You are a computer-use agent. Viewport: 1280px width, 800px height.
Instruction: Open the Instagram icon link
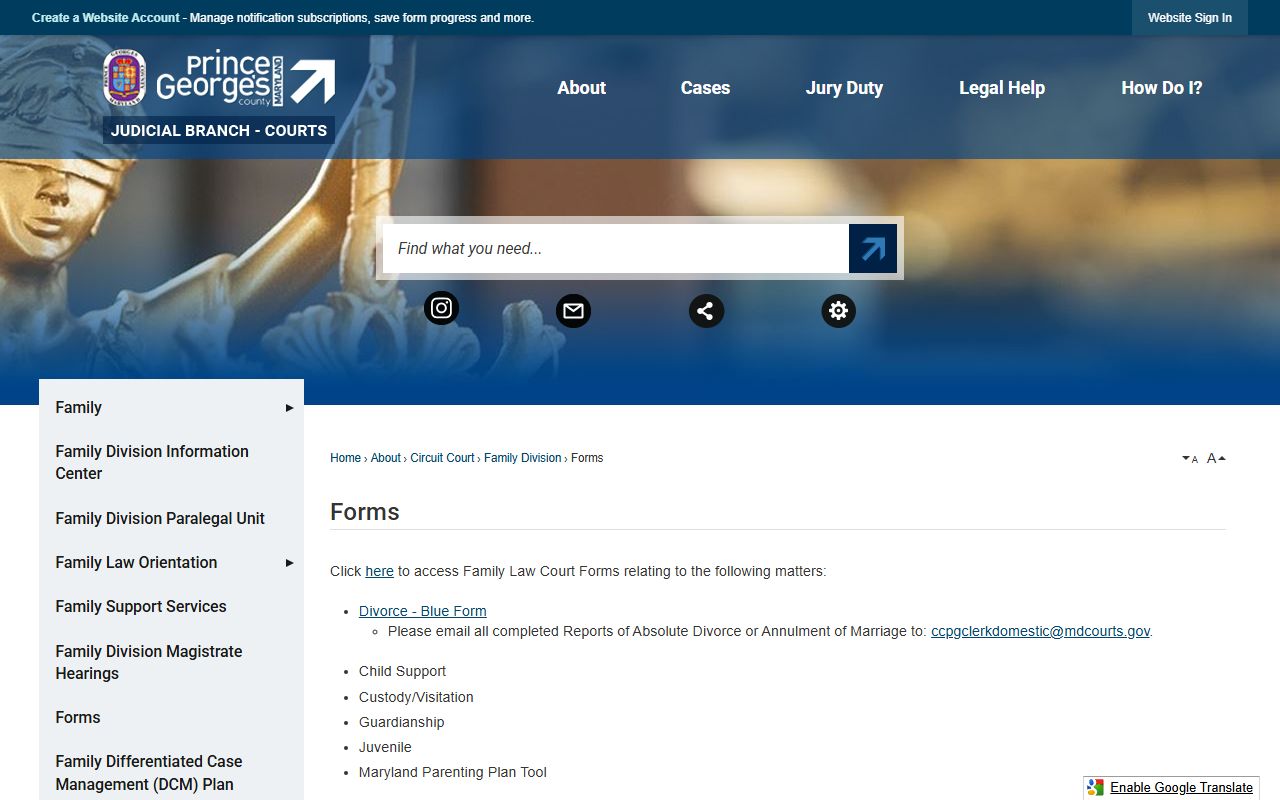coord(441,308)
